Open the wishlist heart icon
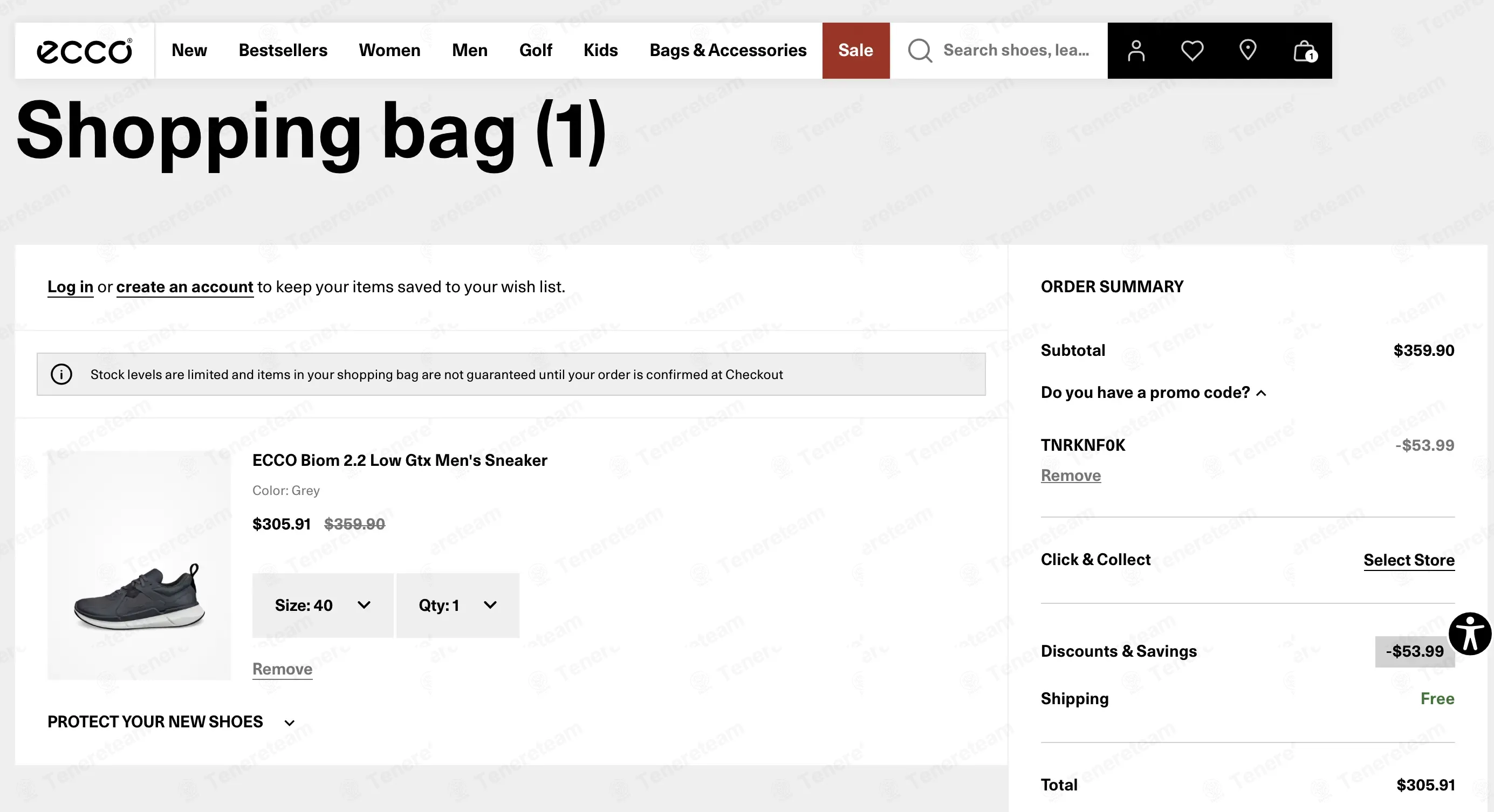This screenshot has width=1494, height=812. point(1192,51)
